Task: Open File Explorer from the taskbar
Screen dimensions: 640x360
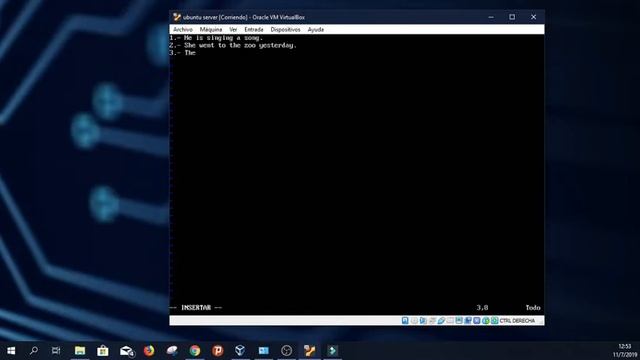Action: [80, 351]
